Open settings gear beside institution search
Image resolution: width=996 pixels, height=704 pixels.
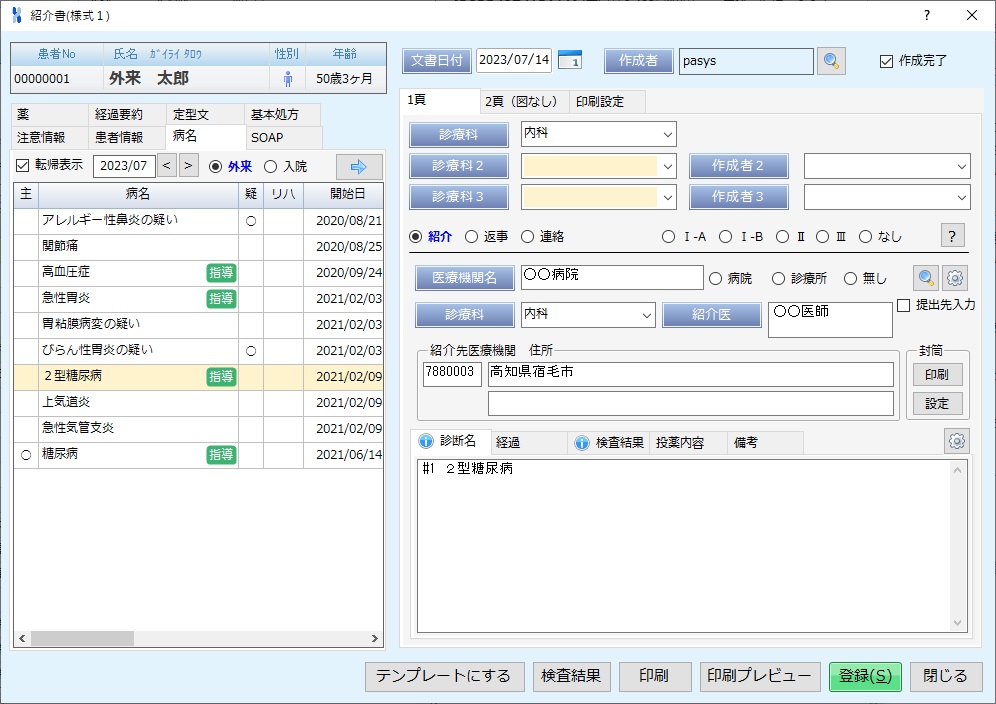click(x=956, y=278)
